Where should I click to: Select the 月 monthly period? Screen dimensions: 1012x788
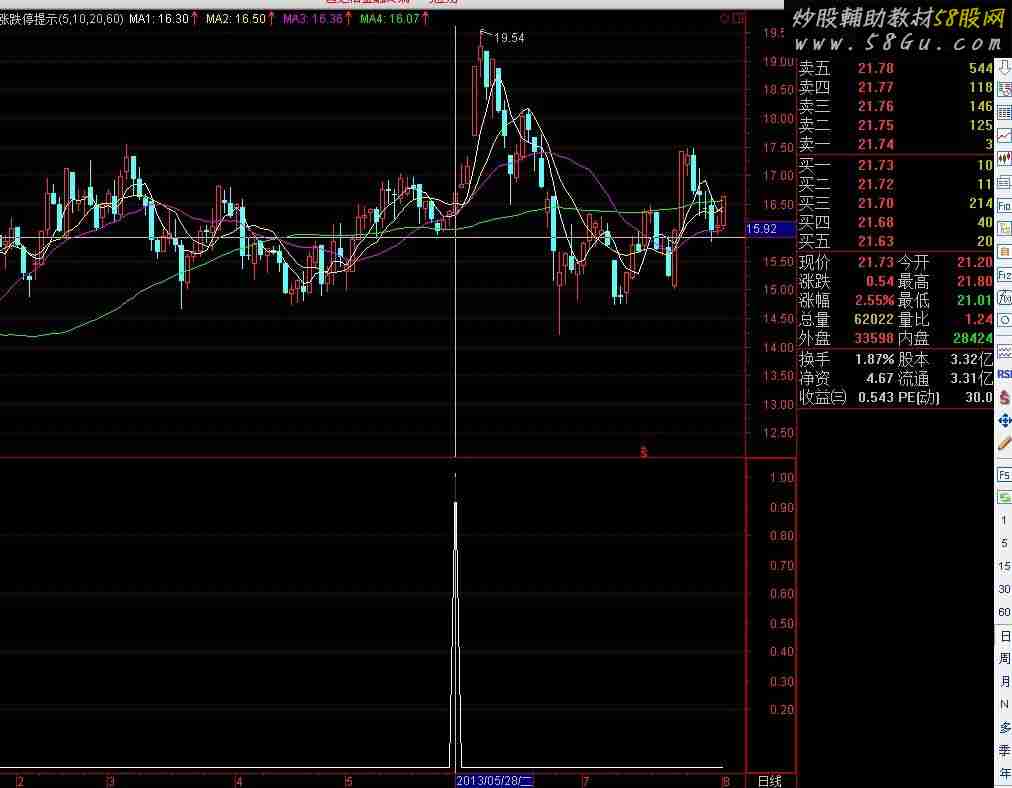coord(1004,682)
